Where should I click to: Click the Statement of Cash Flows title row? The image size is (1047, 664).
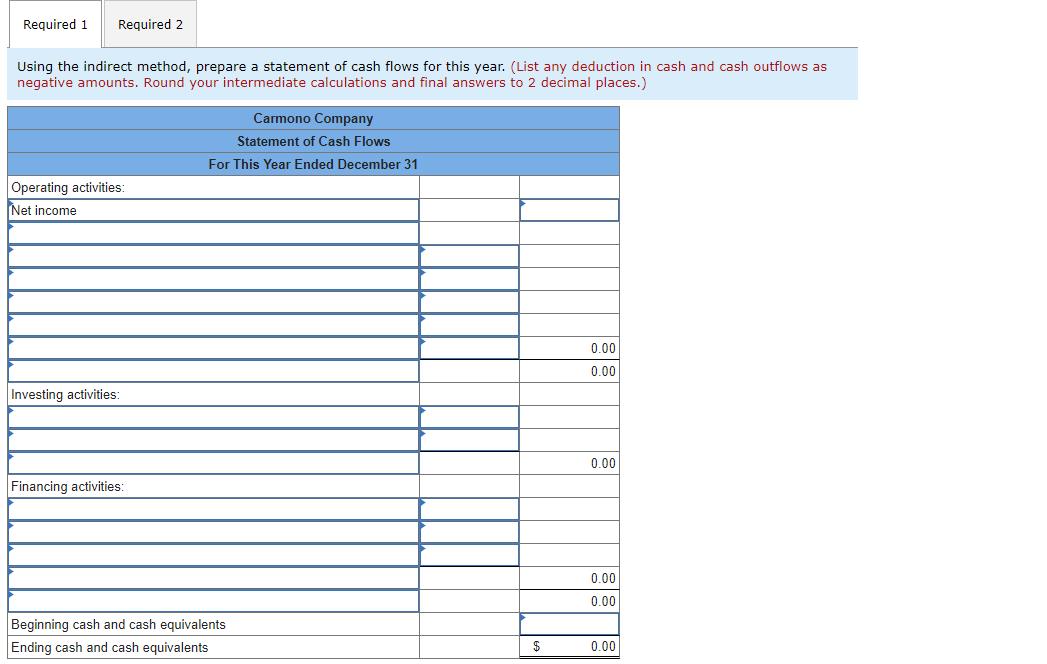point(313,141)
